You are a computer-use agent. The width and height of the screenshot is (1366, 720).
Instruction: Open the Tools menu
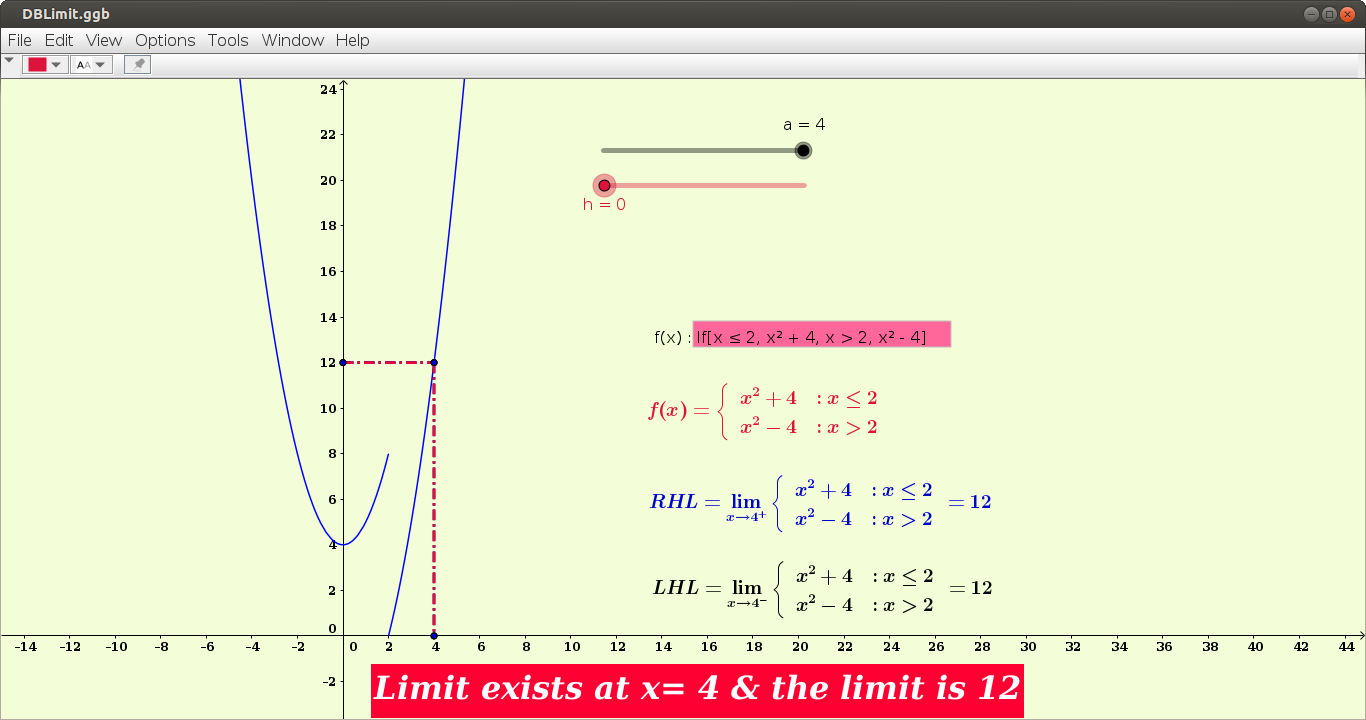(x=227, y=40)
